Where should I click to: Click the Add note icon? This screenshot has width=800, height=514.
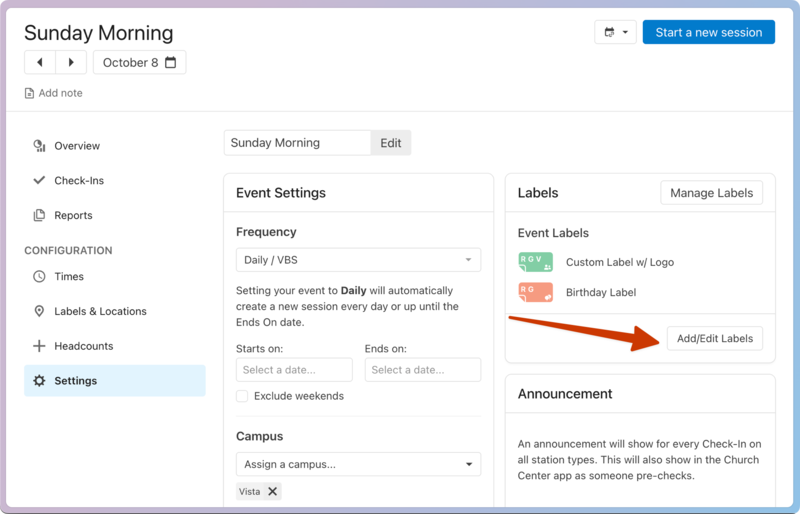coord(30,93)
